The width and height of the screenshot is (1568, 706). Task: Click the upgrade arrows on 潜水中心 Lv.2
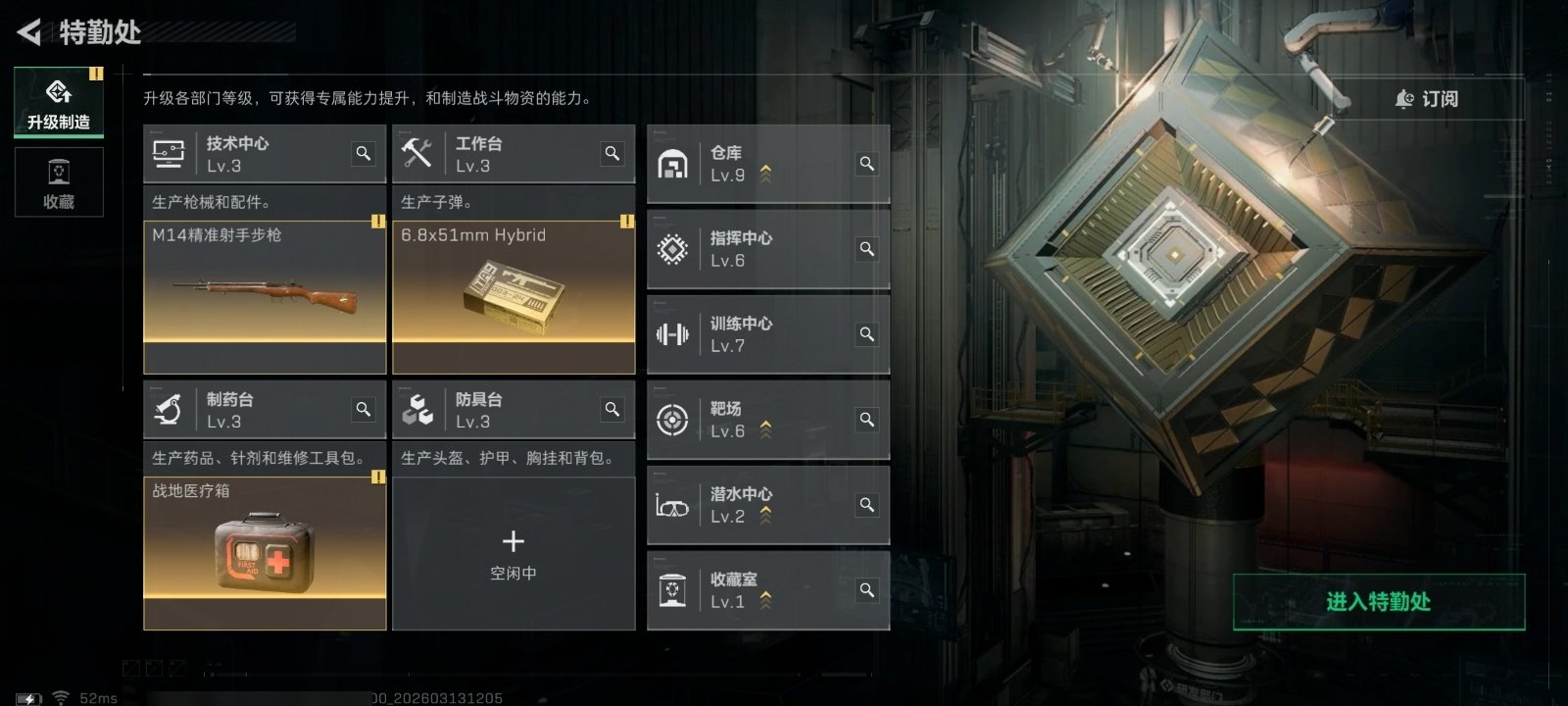point(765,516)
